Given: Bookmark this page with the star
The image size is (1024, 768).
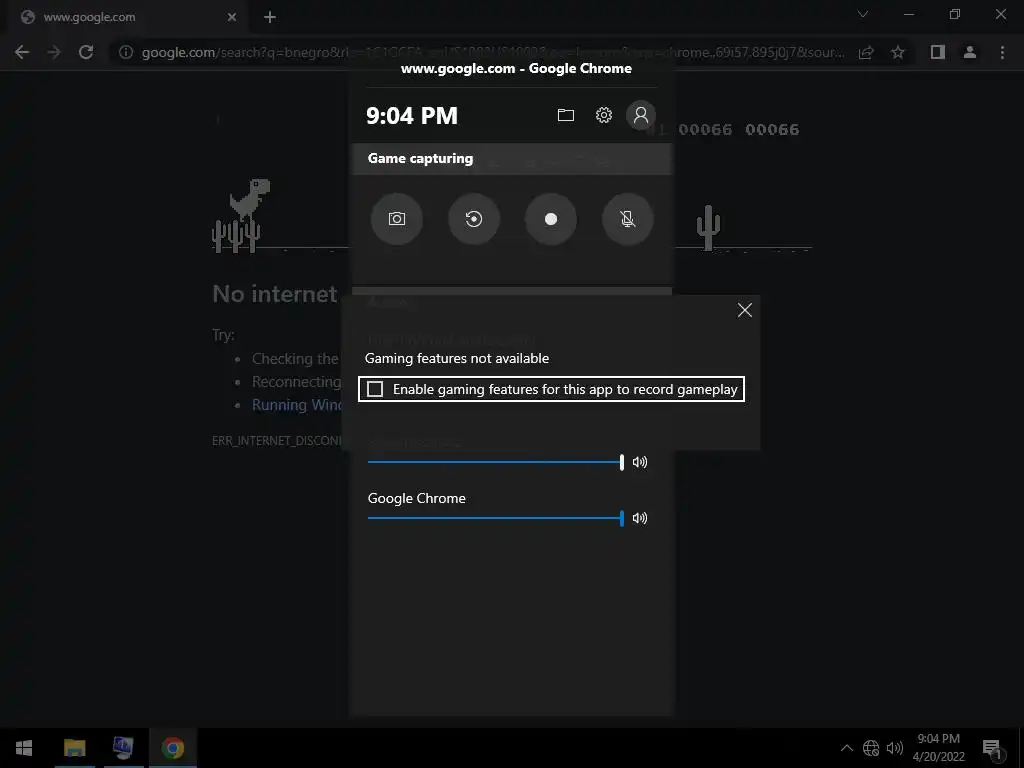Looking at the screenshot, I should [x=898, y=52].
